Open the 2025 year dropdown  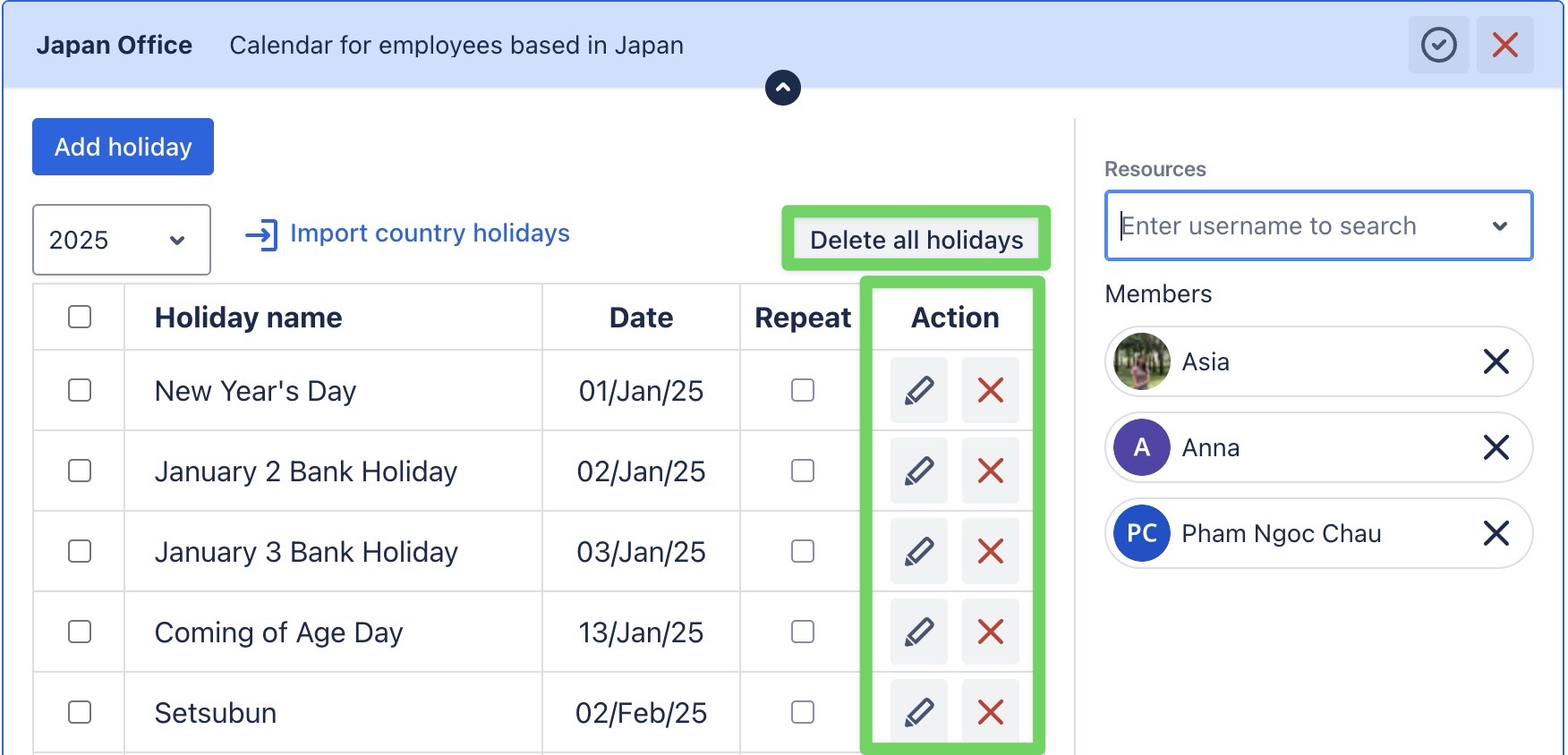coord(121,240)
